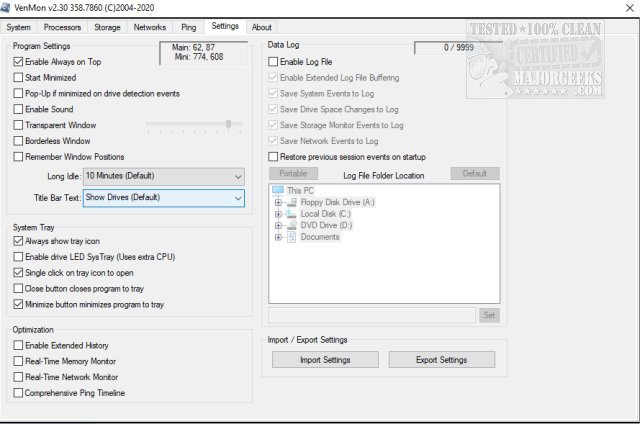The width and height of the screenshot is (640, 424).
Task: Click the Main and Mini position readout
Action: (203, 52)
